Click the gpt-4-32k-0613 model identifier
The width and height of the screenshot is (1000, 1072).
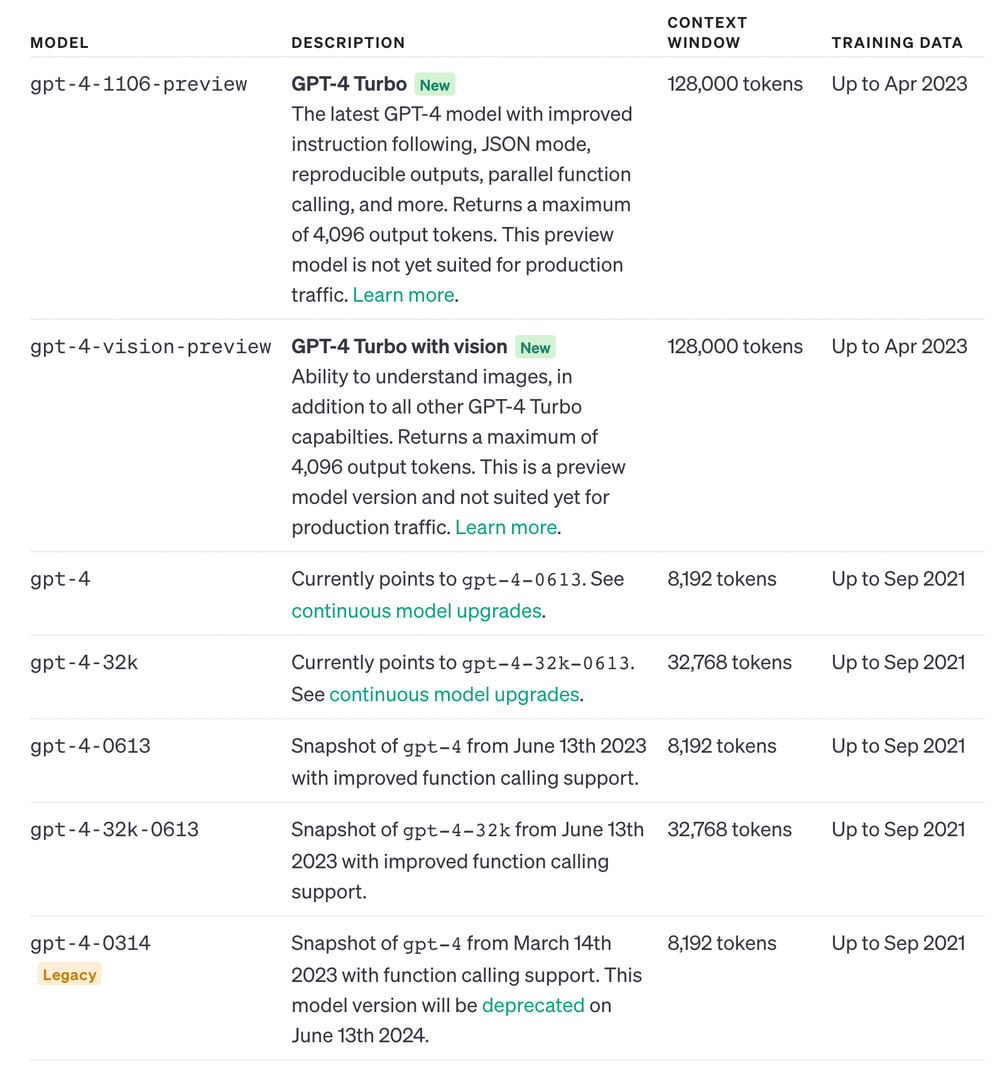click(114, 829)
